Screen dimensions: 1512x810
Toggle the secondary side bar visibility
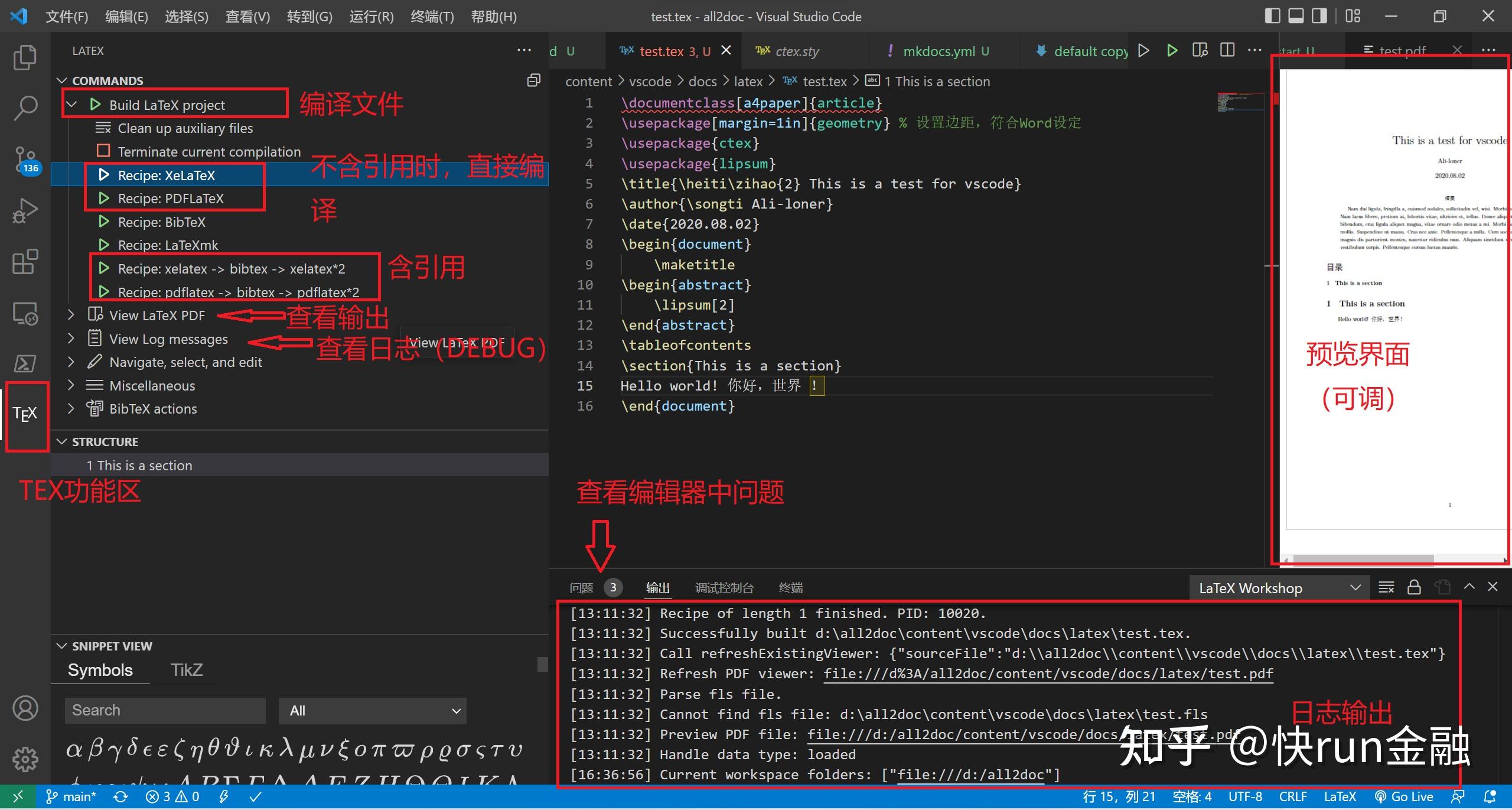(1318, 15)
